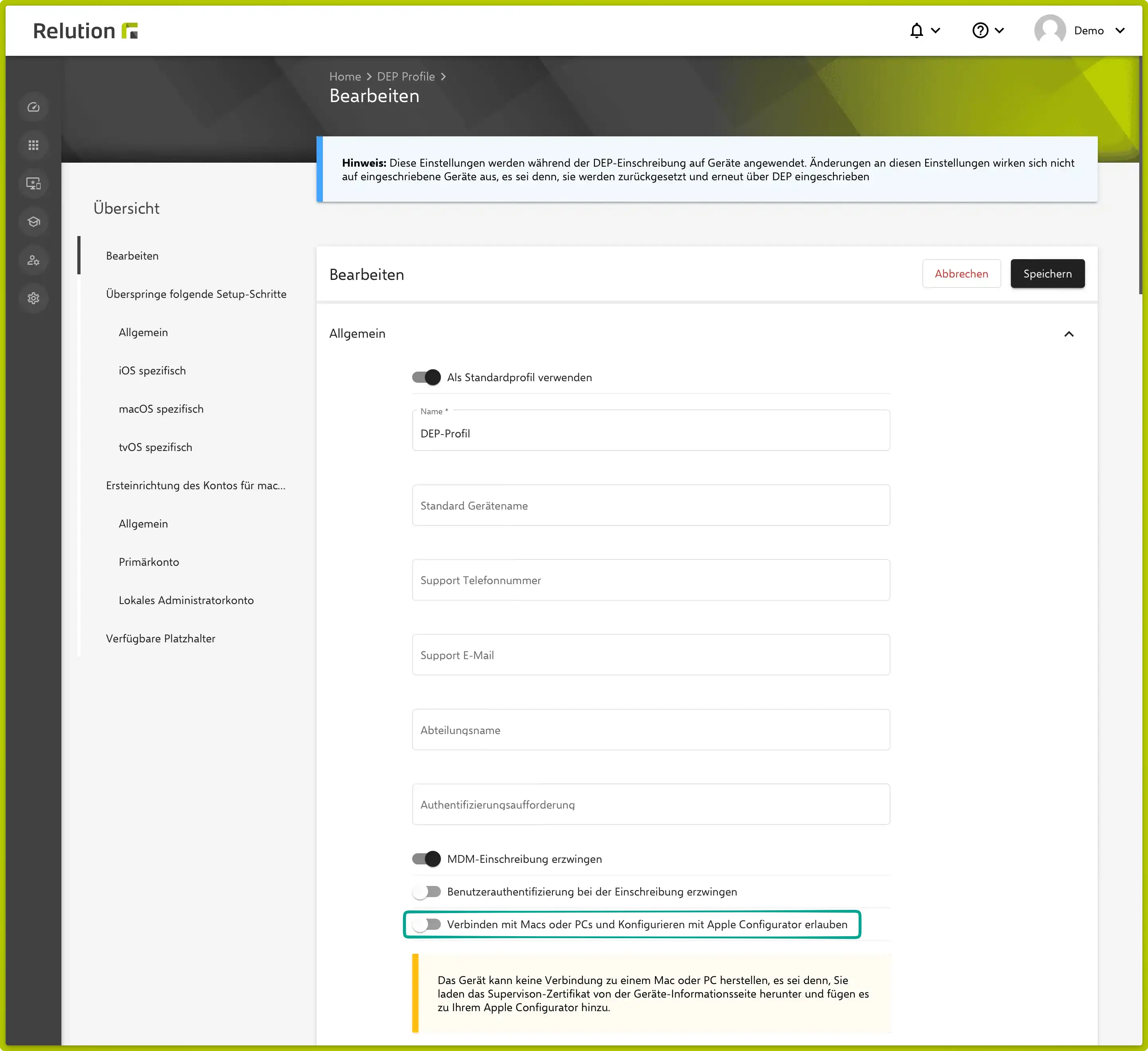Enable 'Benutzerauthentifizierung bei der Einschreibung erzwingen' toggle
The height and width of the screenshot is (1051, 1148).
(427, 892)
